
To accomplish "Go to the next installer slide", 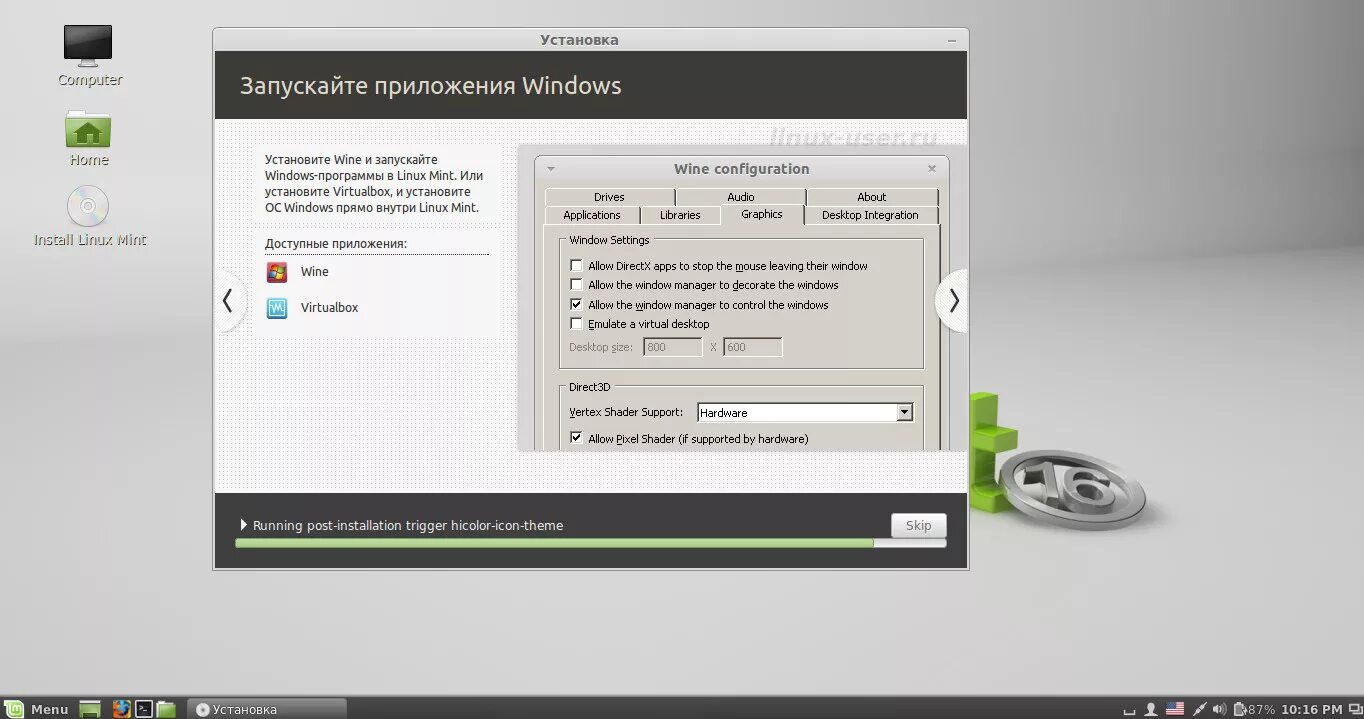I will pyautogui.click(x=953, y=300).
